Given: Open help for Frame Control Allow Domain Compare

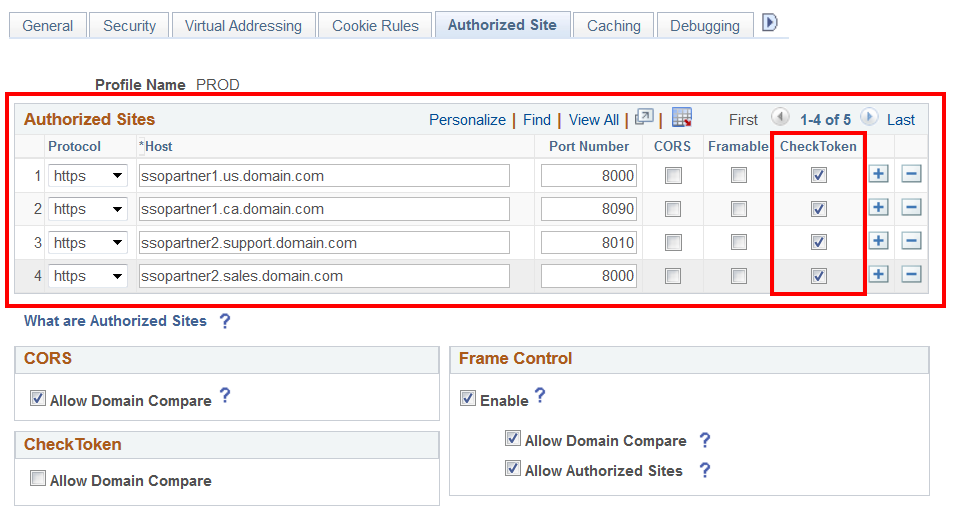Looking at the screenshot, I should tap(704, 440).
